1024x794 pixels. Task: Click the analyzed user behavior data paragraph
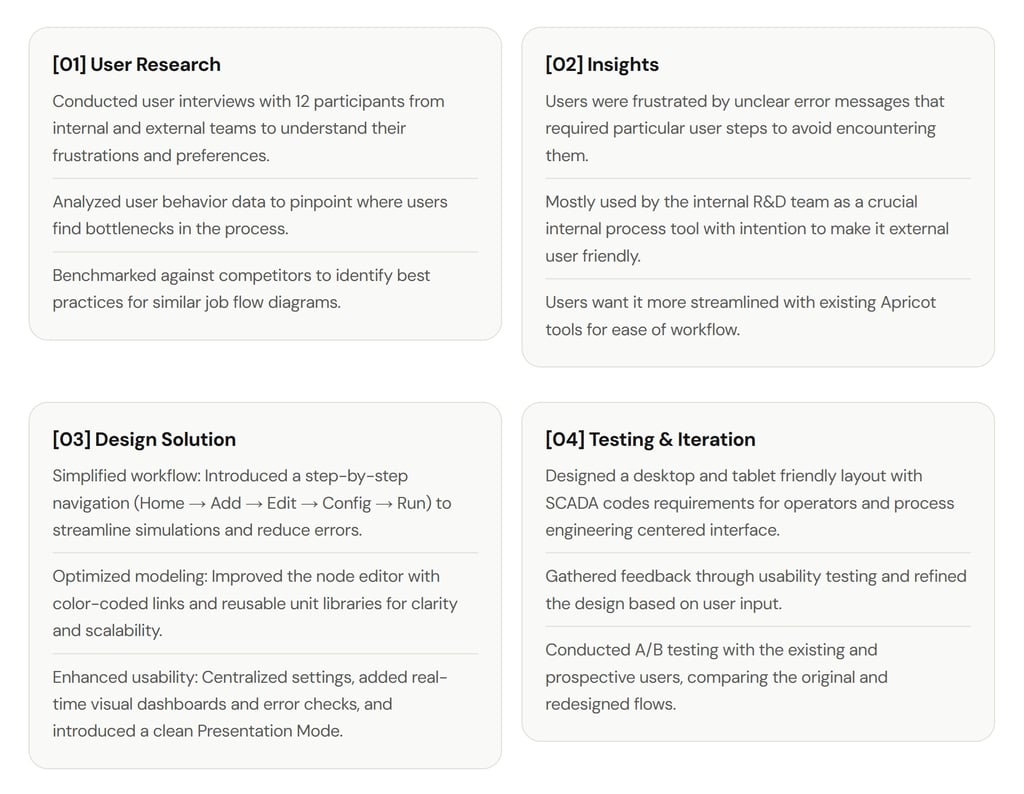[x=250, y=215]
